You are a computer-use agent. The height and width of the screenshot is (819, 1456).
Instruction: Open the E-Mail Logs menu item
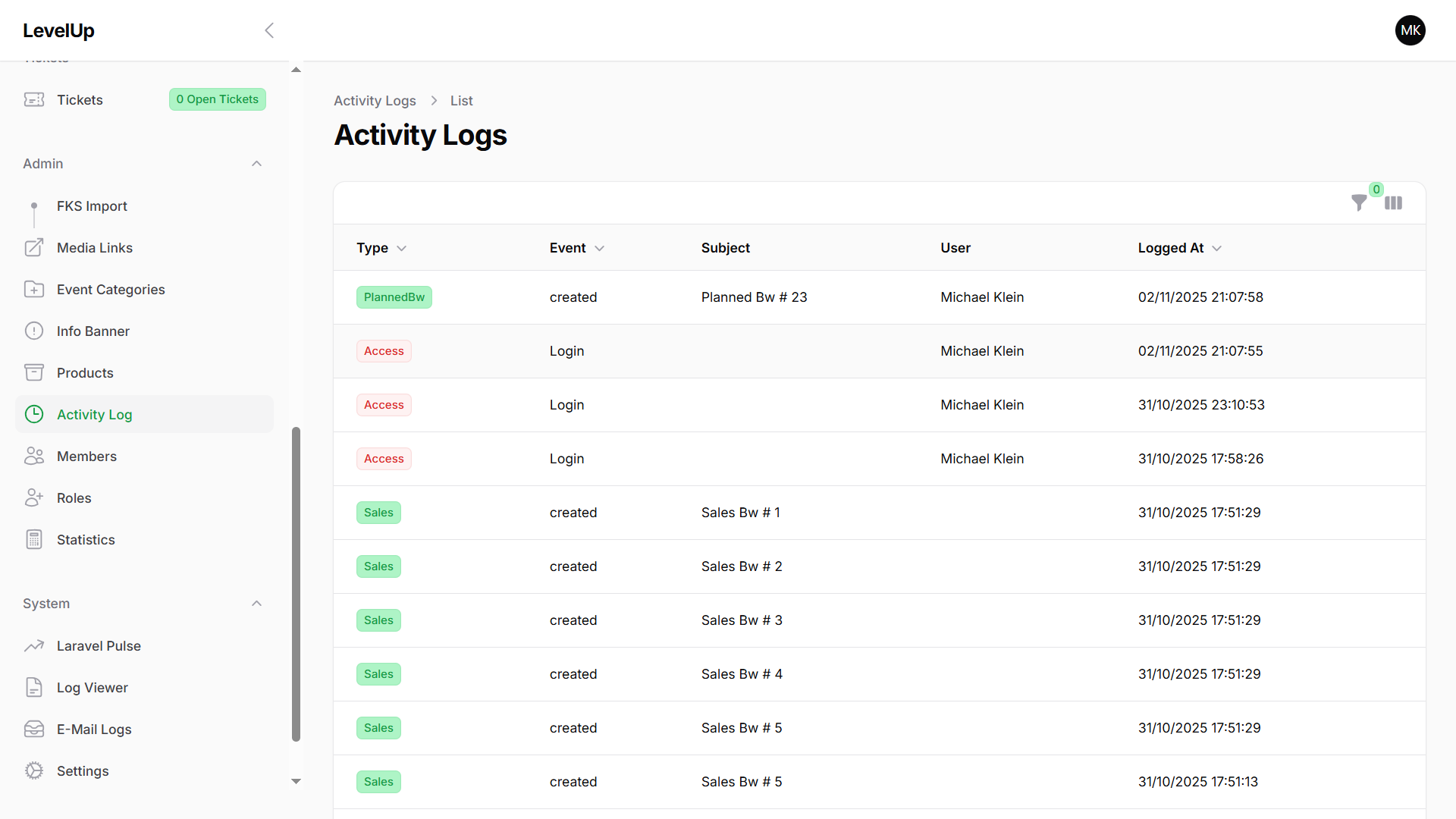[x=94, y=730]
